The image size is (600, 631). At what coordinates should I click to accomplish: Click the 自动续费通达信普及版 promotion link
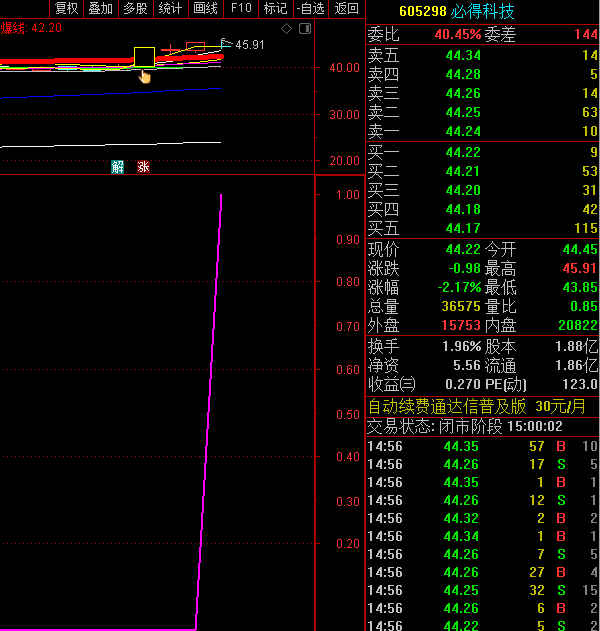[x=447, y=406]
